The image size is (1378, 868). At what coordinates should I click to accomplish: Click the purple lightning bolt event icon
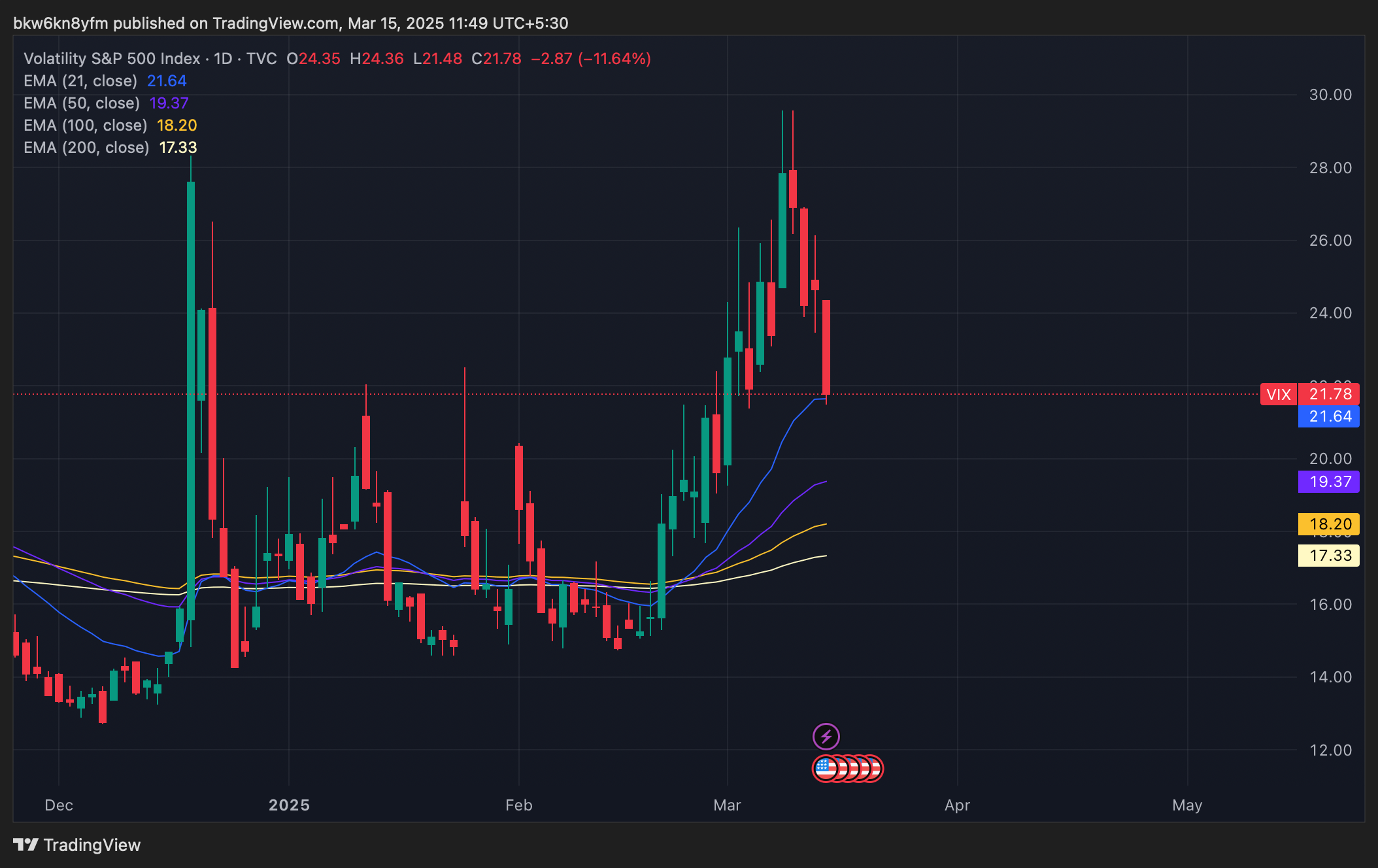point(826,737)
